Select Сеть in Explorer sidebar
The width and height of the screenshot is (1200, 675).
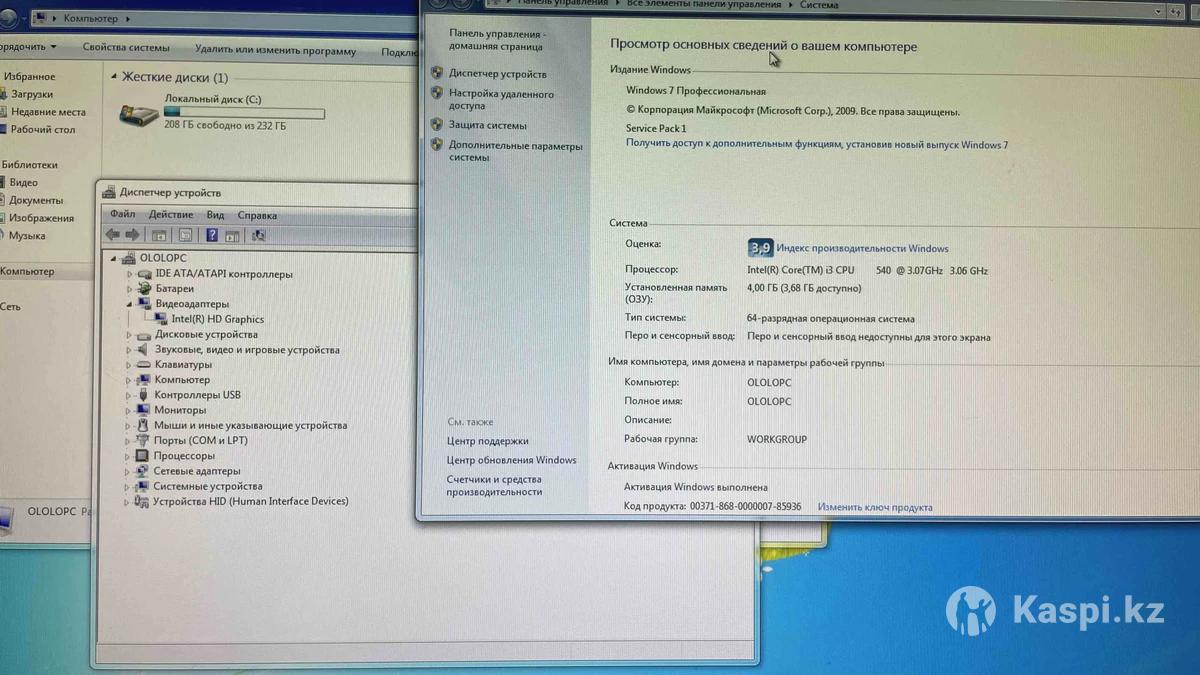pyautogui.click(x=10, y=307)
